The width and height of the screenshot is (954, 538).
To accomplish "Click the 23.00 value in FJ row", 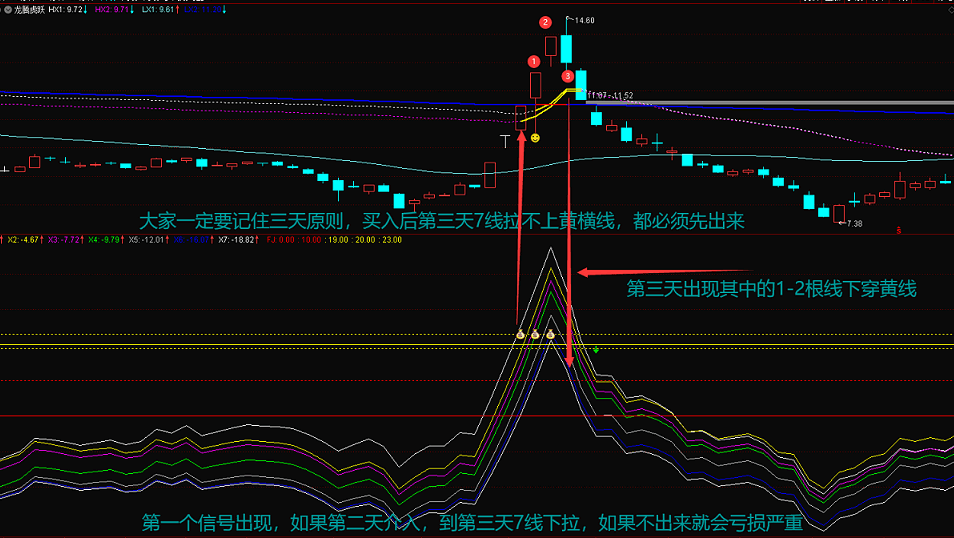I will click(392, 240).
